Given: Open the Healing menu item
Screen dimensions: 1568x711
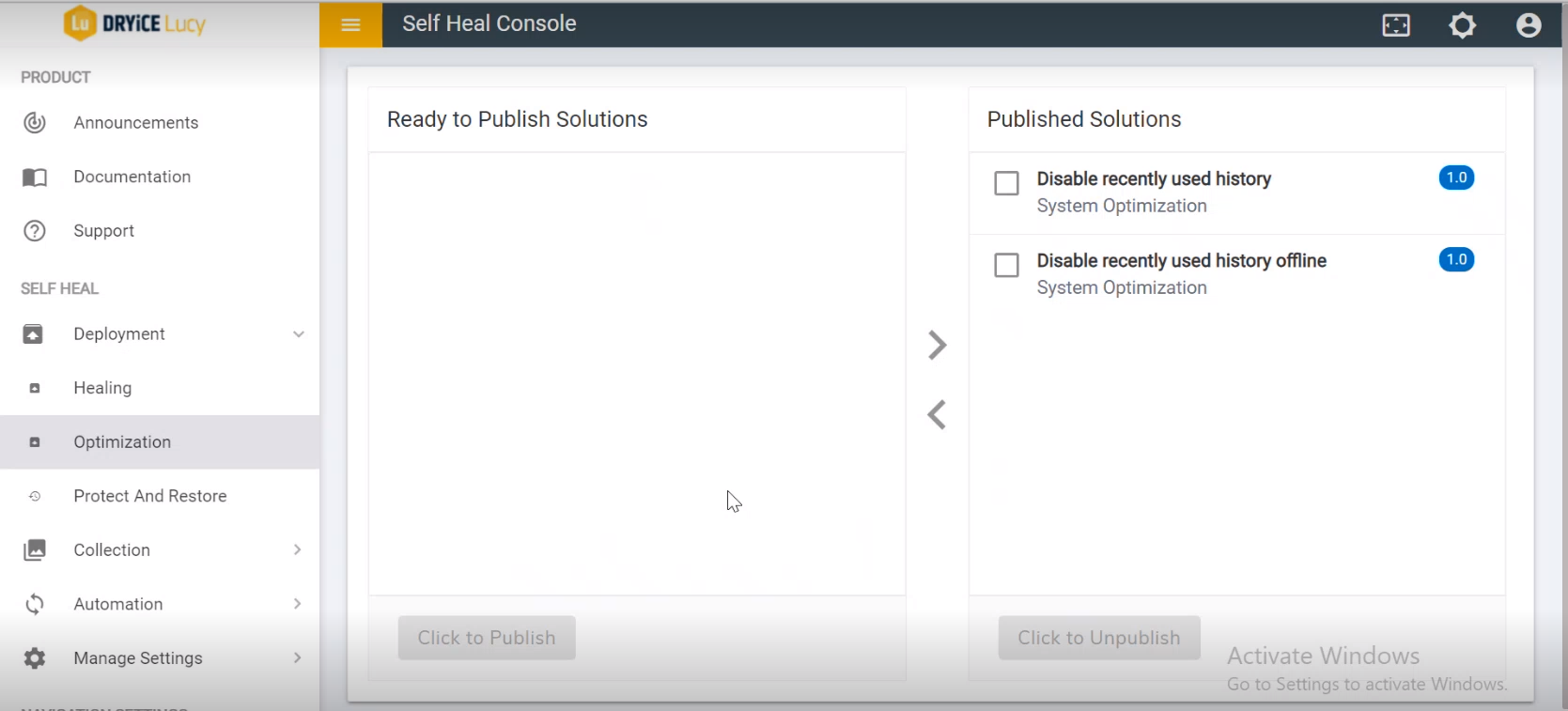Looking at the screenshot, I should [x=102, y=388].
